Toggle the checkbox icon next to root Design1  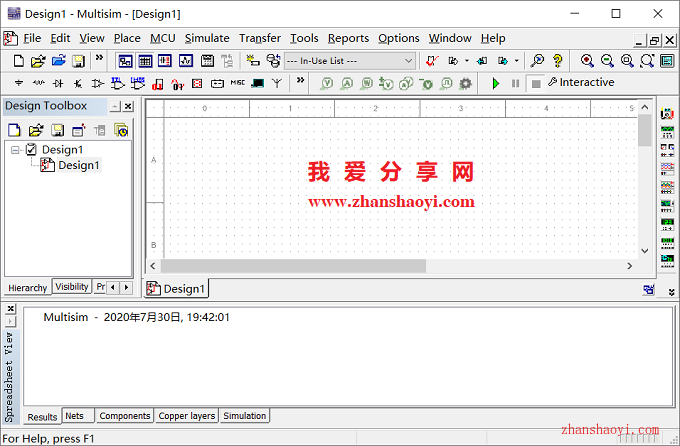point(31,150)
